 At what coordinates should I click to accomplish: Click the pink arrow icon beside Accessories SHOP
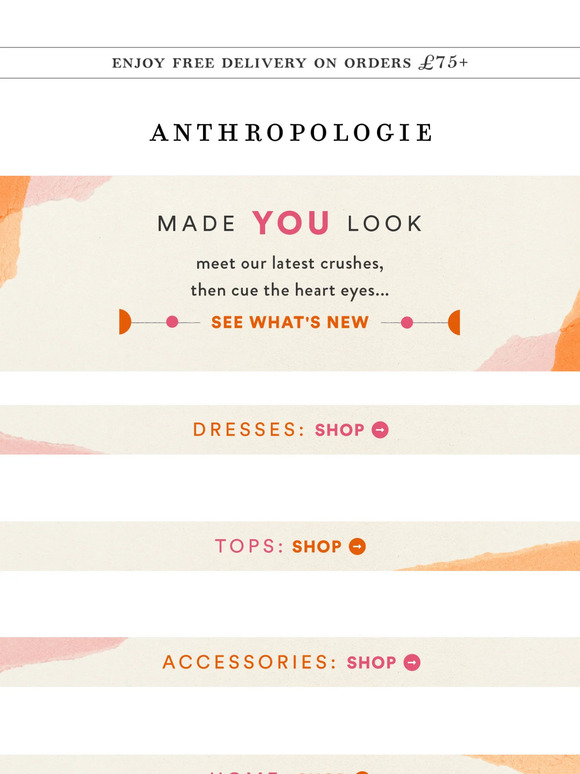(x=412, y=662)
